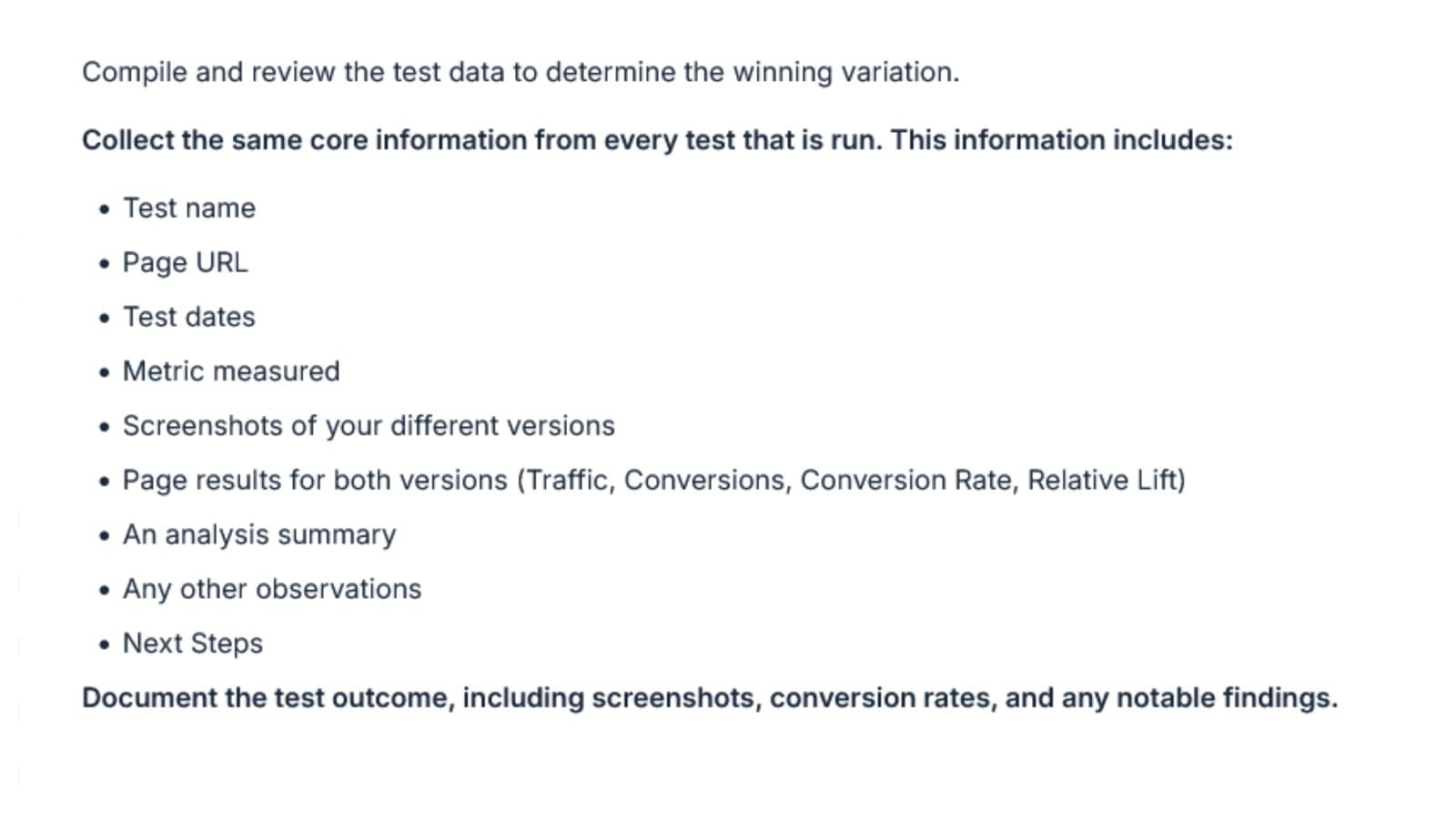Viewport: 1456px width, 822px height.
Task: Click the word 'Relative Lift' in parentheses
Action: pos(1101,481)
